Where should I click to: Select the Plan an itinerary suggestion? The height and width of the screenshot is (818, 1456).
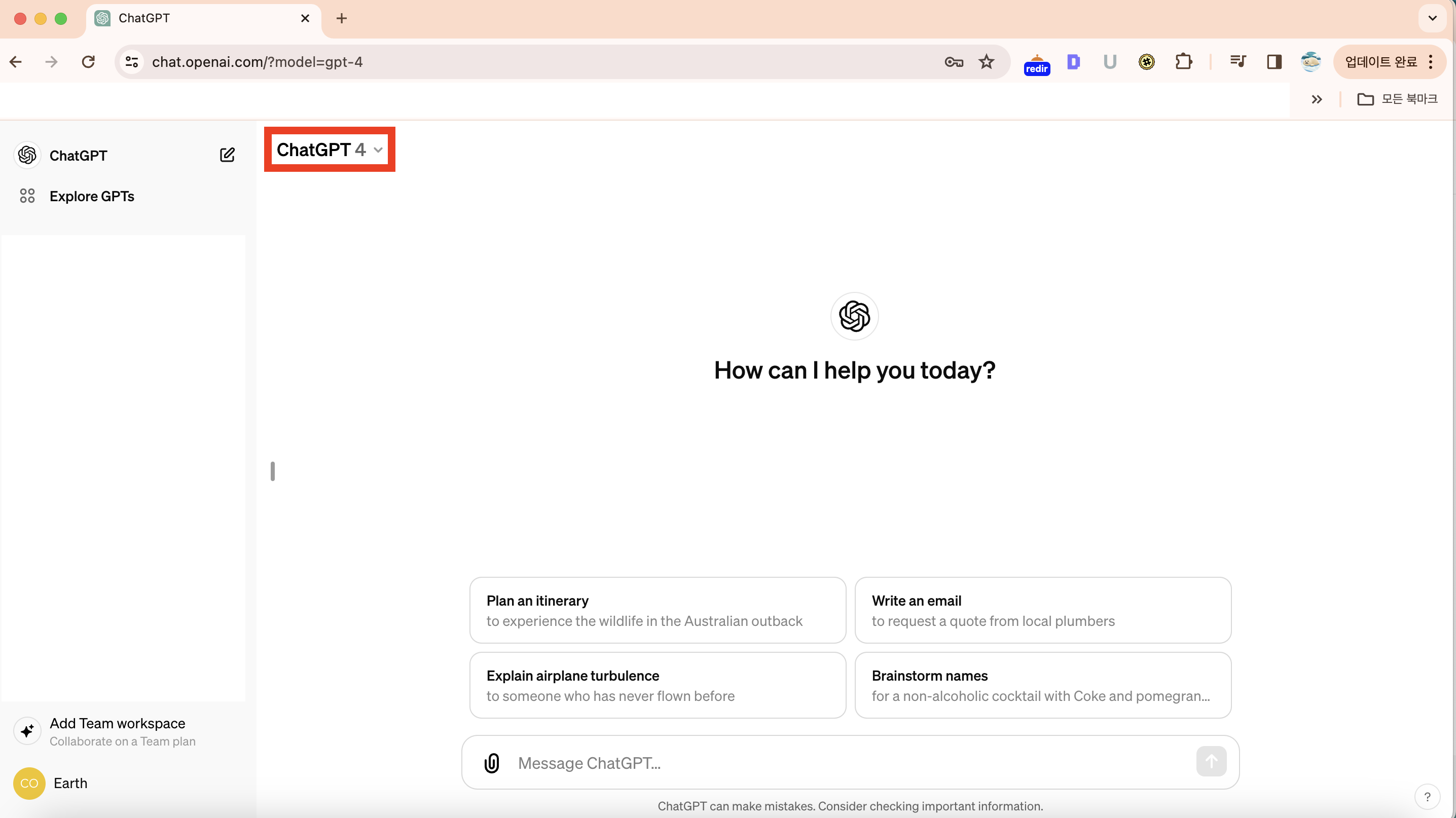pos(658,610)
